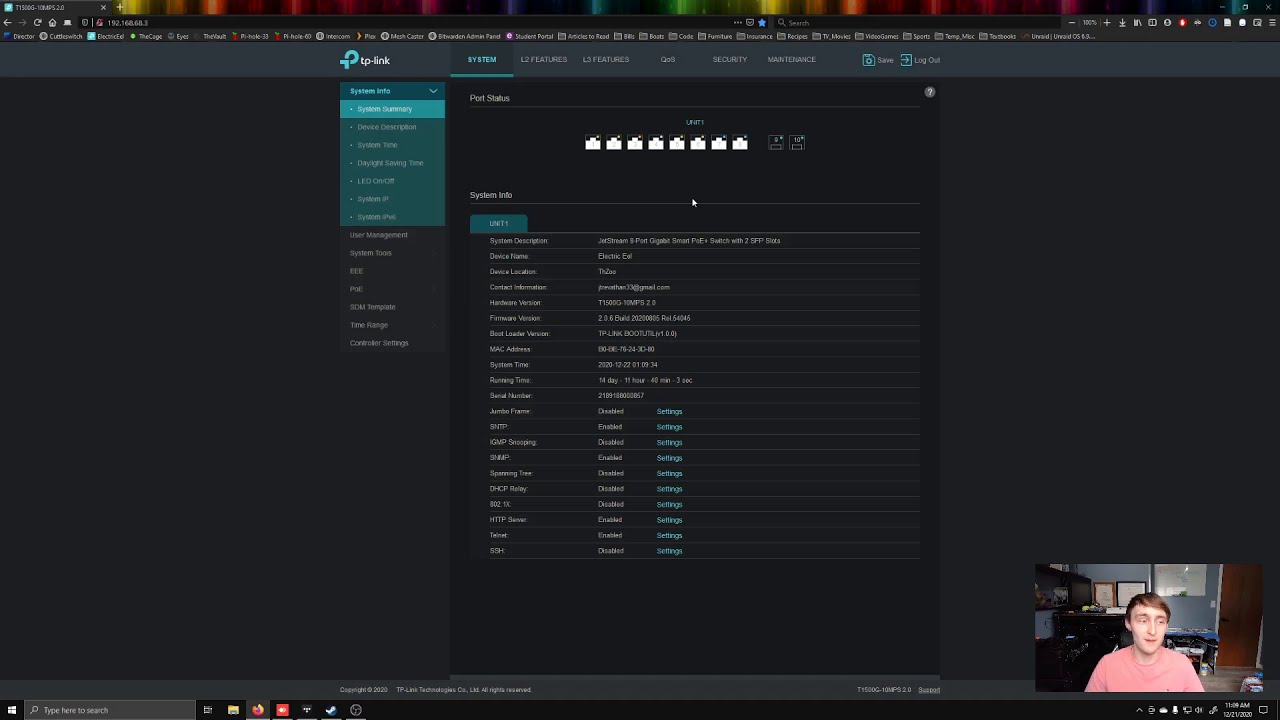
Task: Go back with browser back arrow
Action: click(7, 22)
